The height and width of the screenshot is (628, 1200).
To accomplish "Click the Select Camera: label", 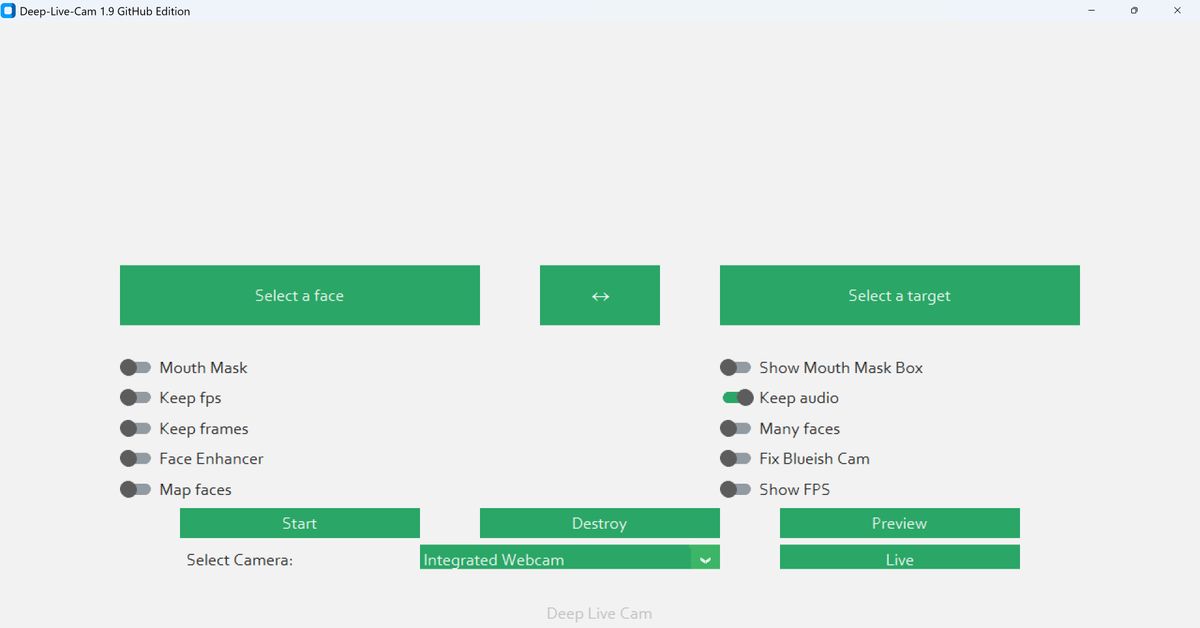I will pos(240,560).
